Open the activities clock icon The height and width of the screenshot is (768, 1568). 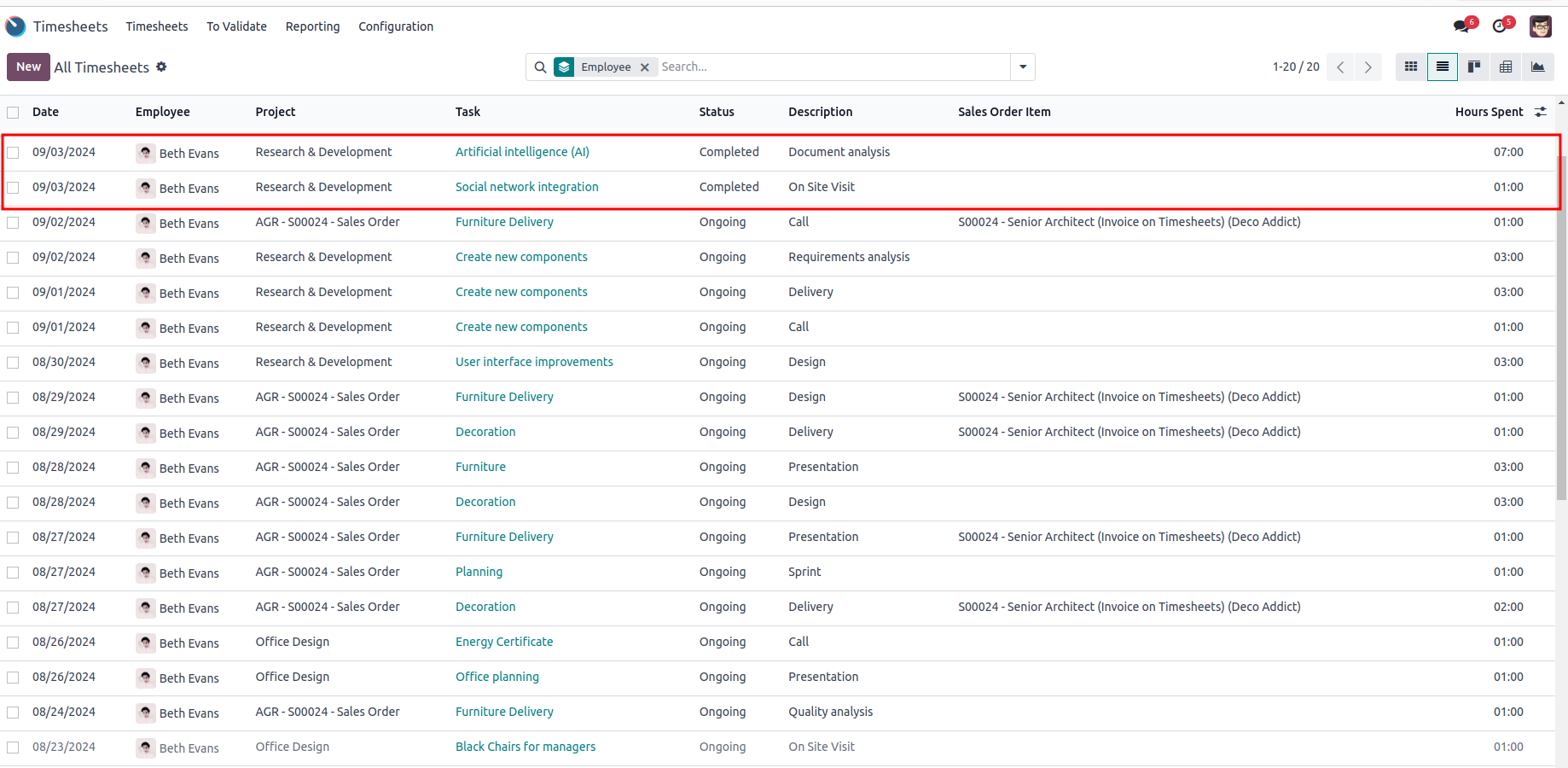1500,26
